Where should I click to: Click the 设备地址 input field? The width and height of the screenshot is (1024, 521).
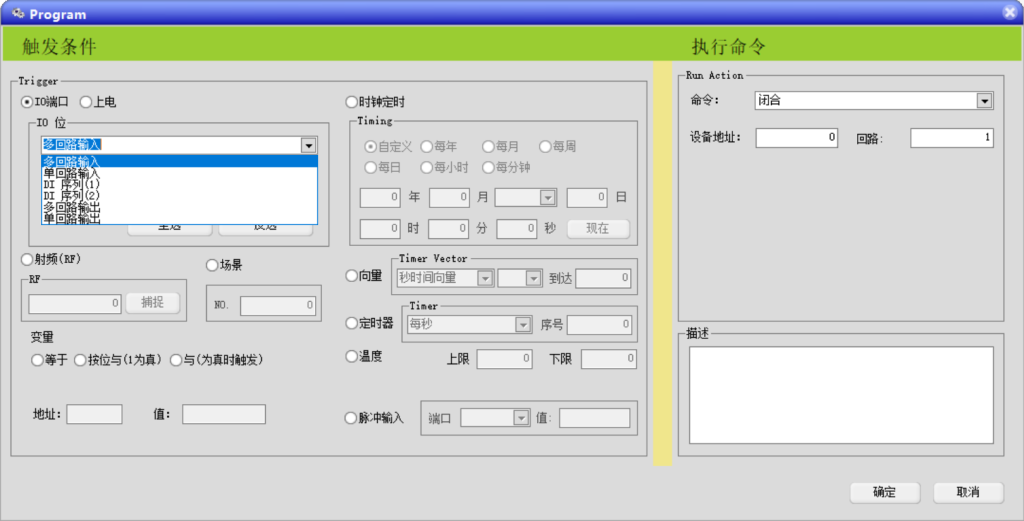[796, 138]
